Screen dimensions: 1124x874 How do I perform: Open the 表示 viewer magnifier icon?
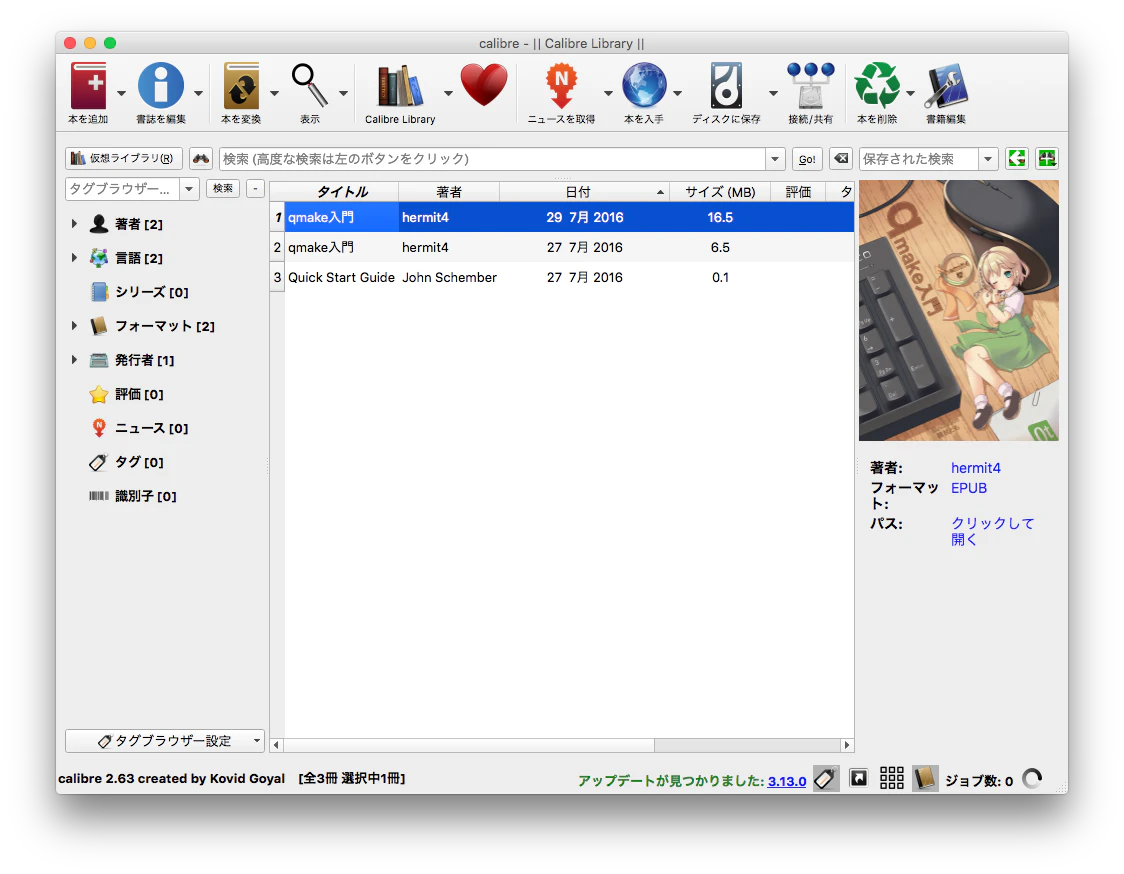coord(310,87)
